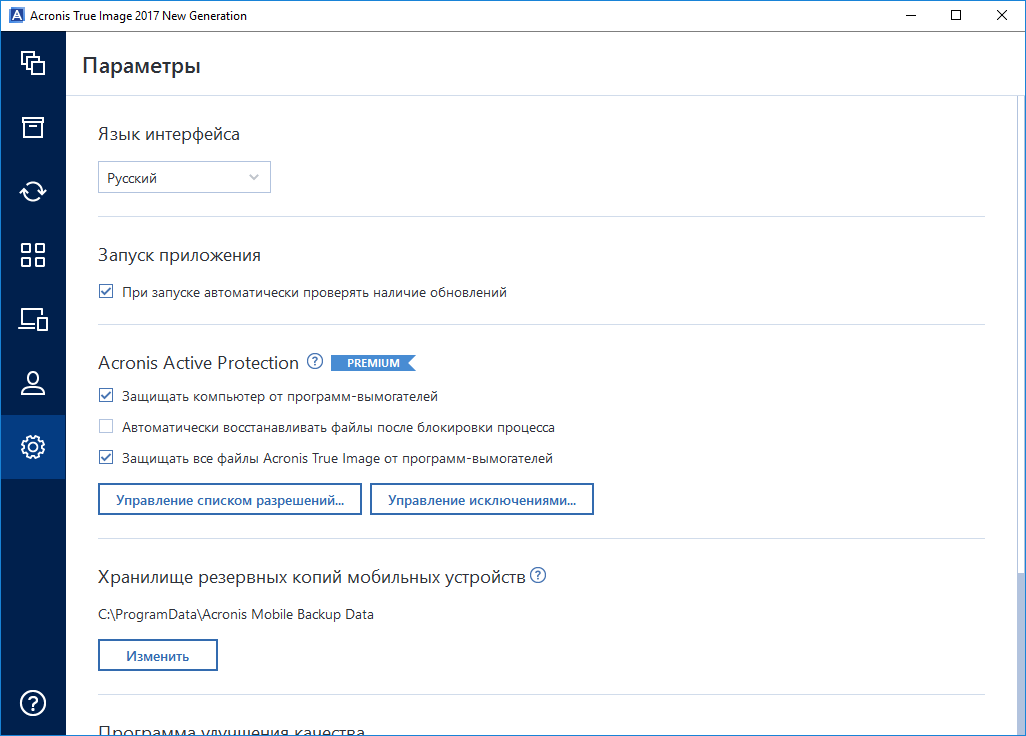Toggle 'Защищать компьютер от программ-вымогателей' checkbox

click(106, 395)
